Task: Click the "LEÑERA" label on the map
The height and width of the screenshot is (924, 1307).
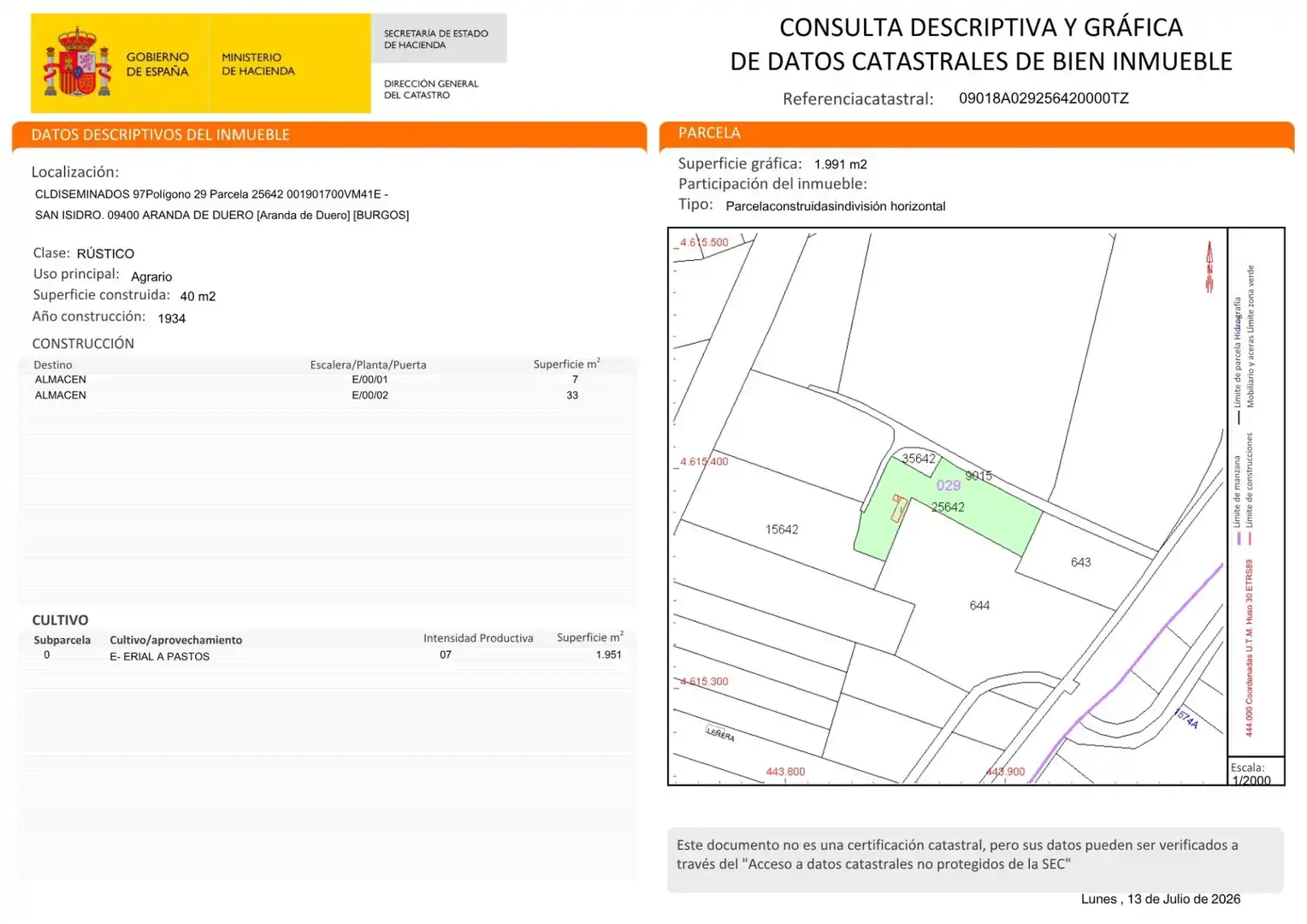Action: [720, 734]
